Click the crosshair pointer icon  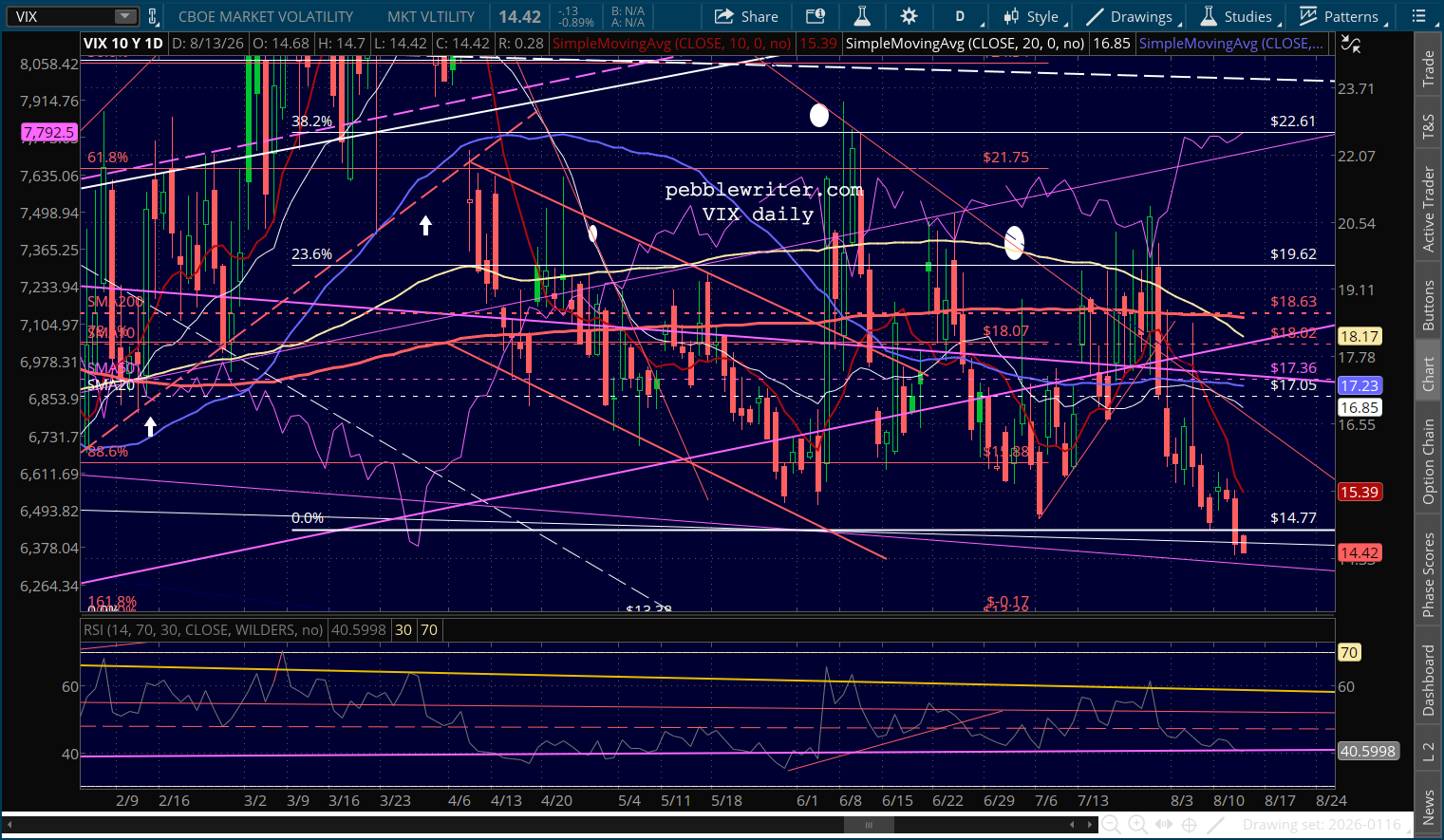click(1191, 825)
